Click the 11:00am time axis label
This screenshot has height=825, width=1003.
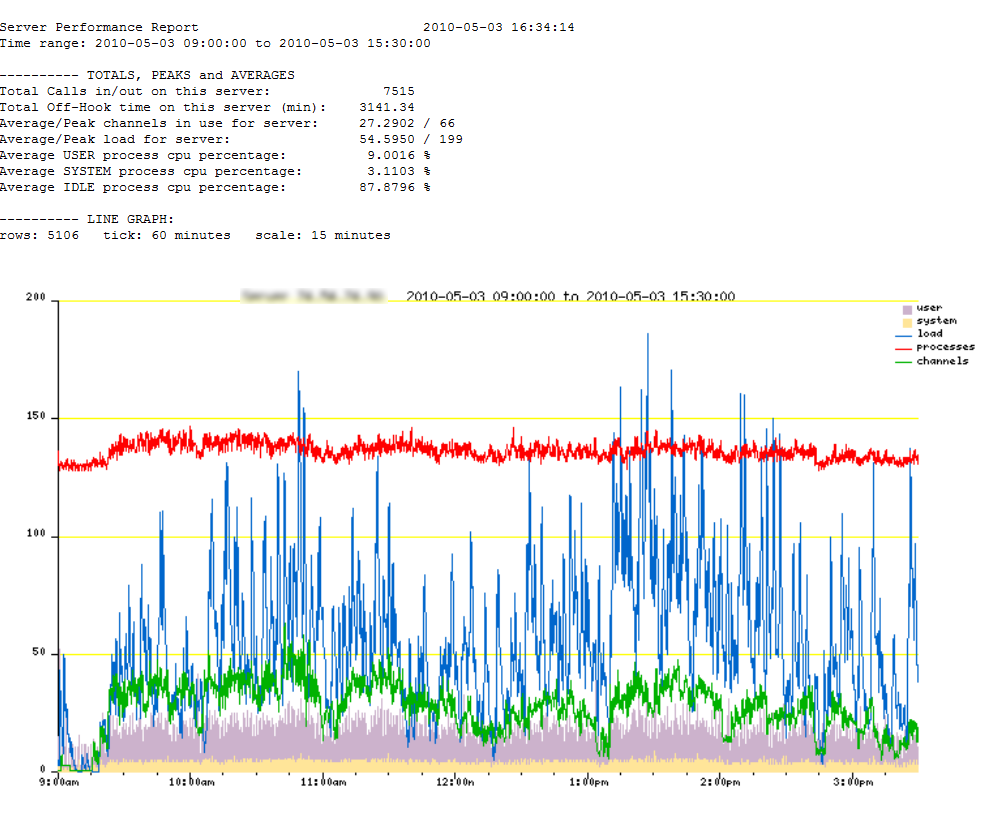323,782
